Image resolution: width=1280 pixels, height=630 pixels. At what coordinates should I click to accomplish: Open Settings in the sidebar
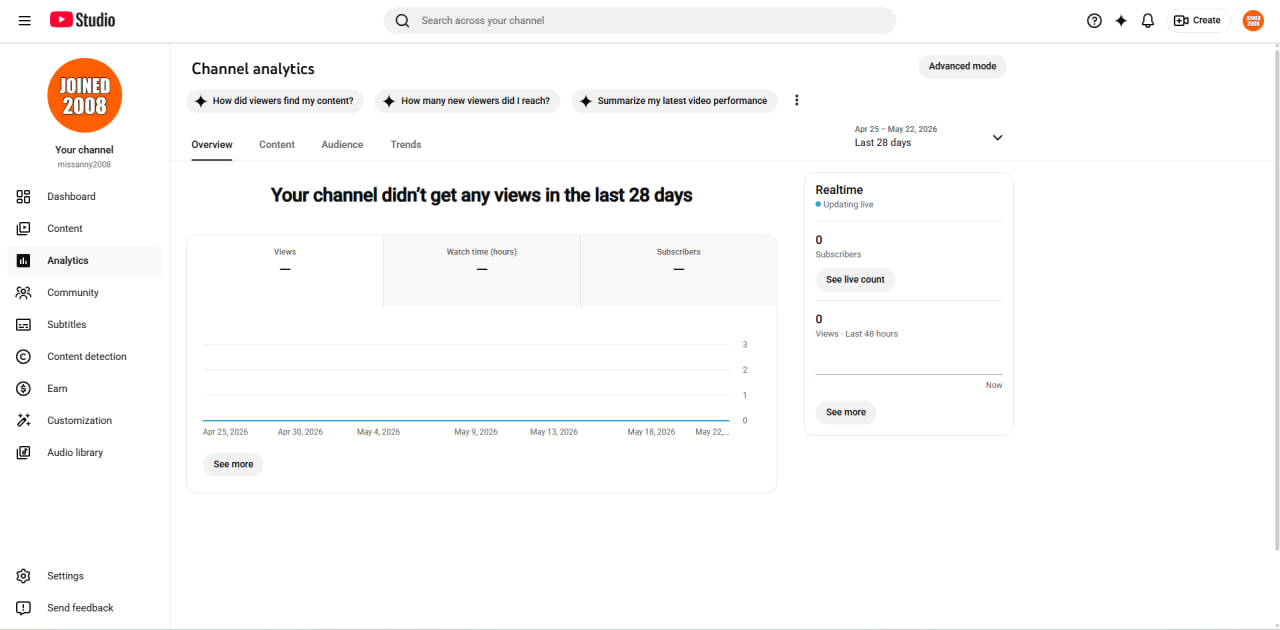(x=84, y=576)
